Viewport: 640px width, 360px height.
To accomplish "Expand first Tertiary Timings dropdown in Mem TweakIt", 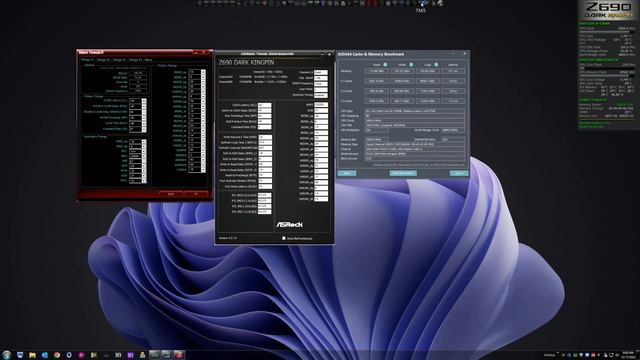I will [x=203, y=72].
